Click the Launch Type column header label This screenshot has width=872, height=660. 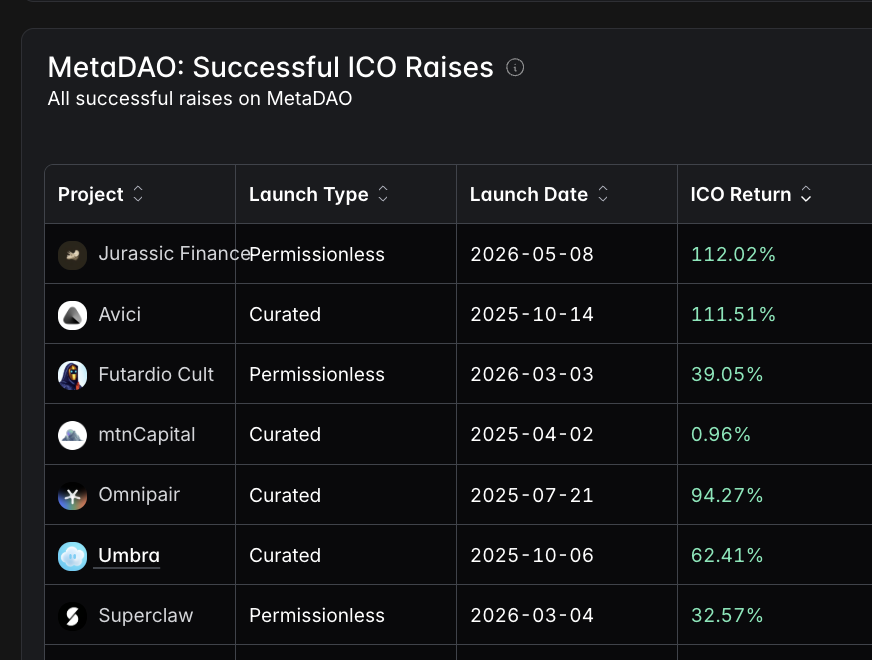pos(309,194)
